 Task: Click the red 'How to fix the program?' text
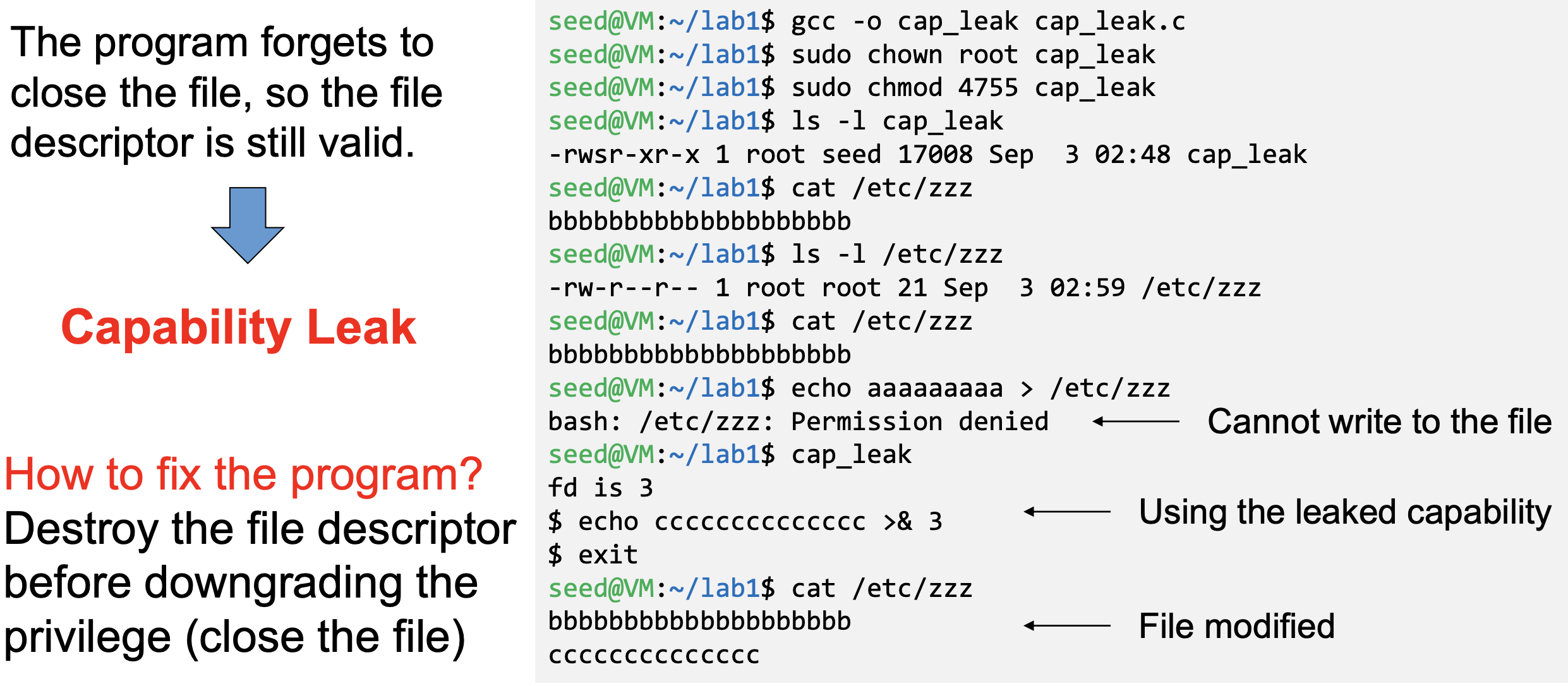tap(243, 474)
